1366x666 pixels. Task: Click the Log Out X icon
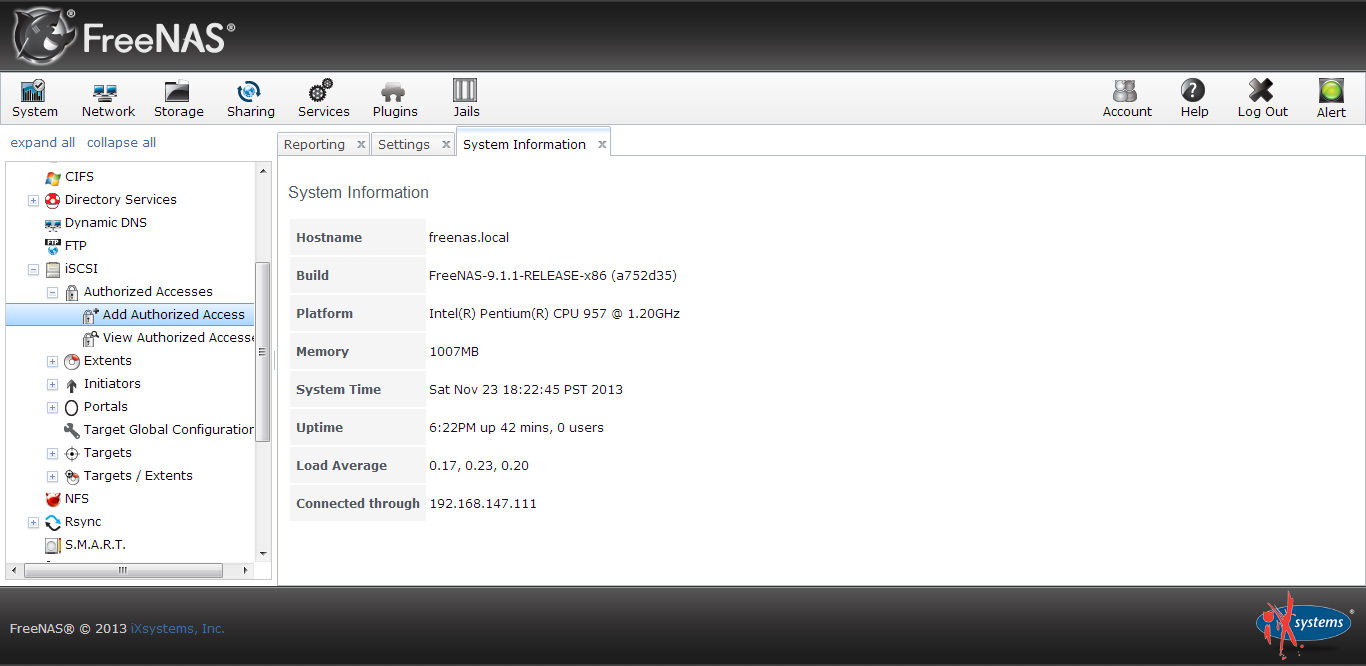[x=1261, y=91]
